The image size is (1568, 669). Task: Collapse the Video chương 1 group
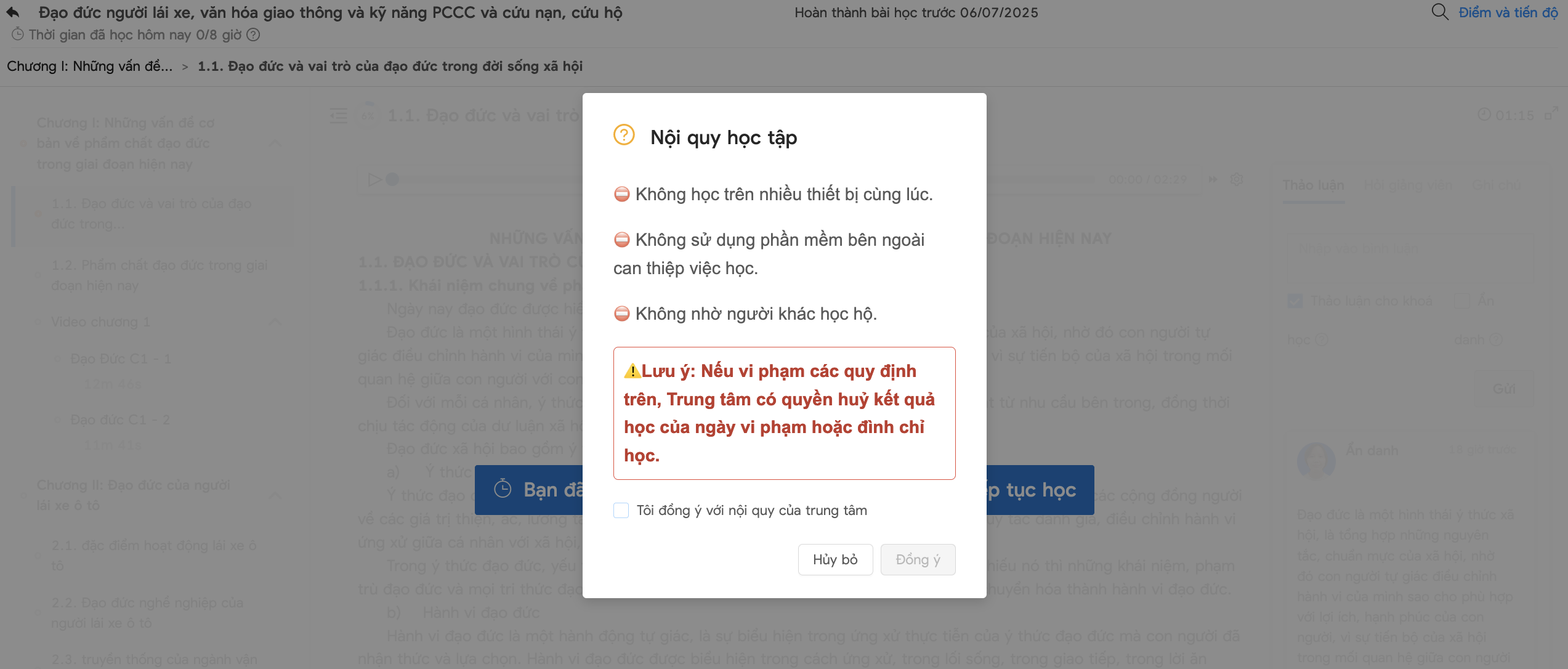(x=275, y=322)
